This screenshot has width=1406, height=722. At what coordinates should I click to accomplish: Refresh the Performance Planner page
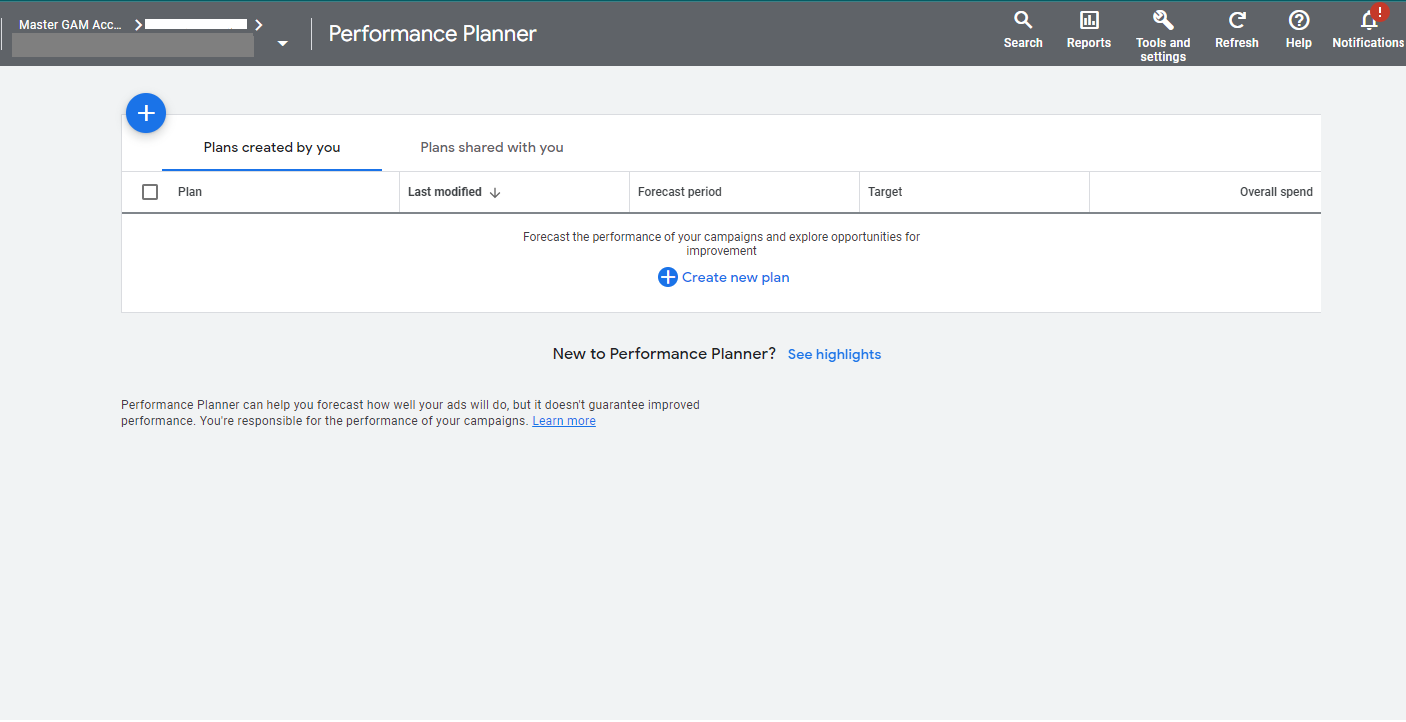tap(1236, 28)
